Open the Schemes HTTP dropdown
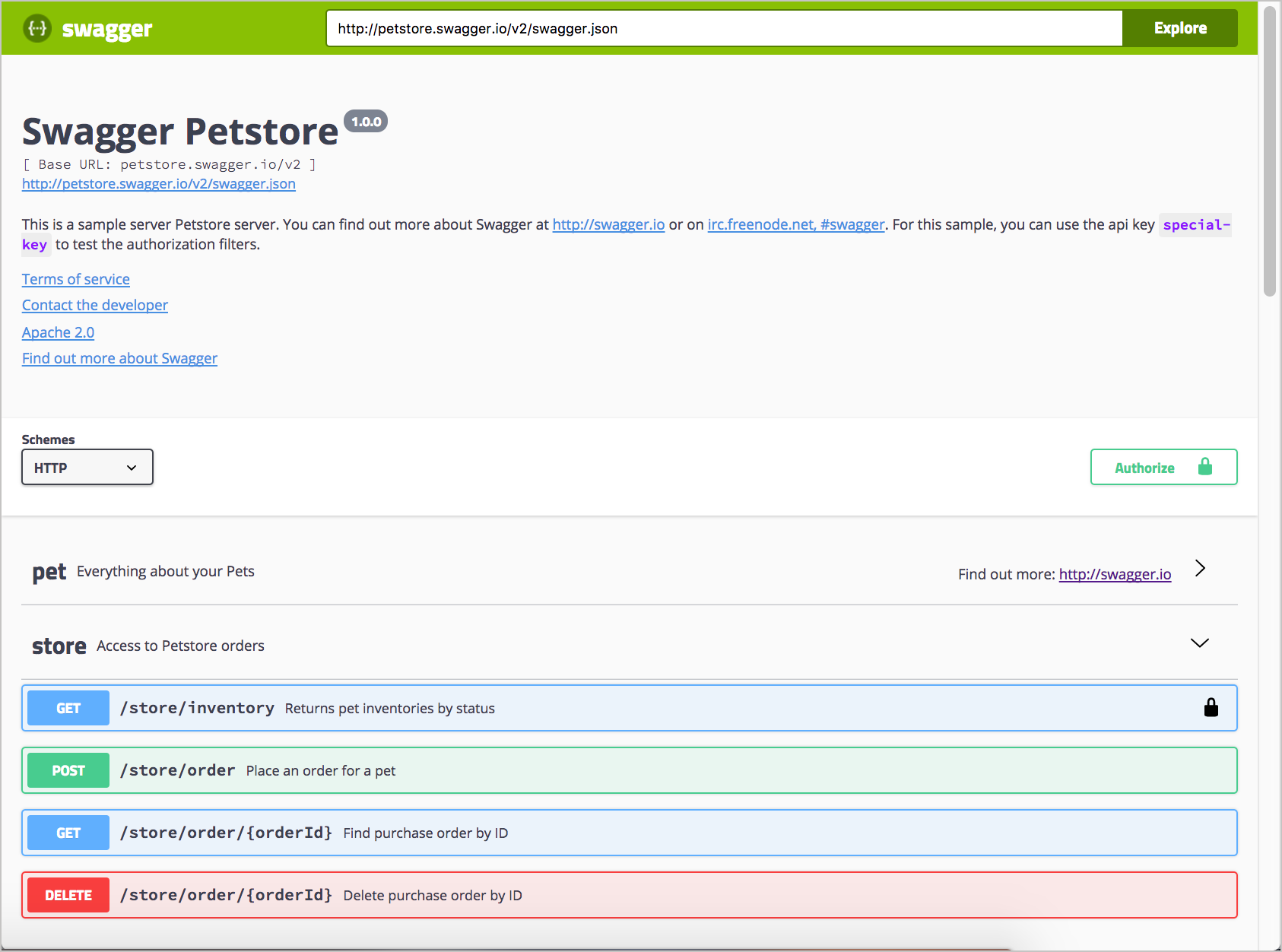 pyautogui.click(x=87, y=467)
